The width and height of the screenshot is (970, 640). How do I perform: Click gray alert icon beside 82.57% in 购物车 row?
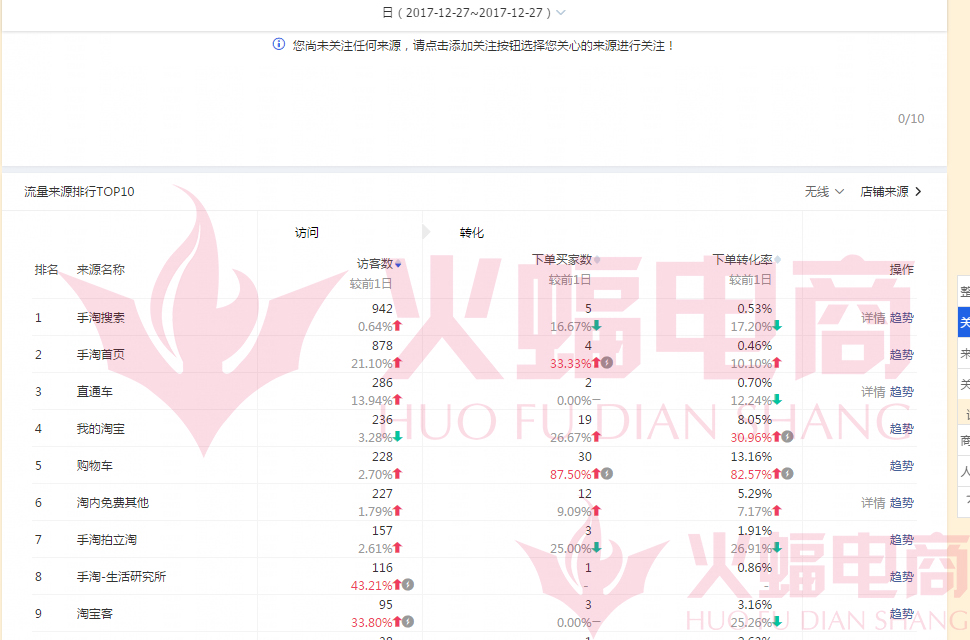click(788, 474)
